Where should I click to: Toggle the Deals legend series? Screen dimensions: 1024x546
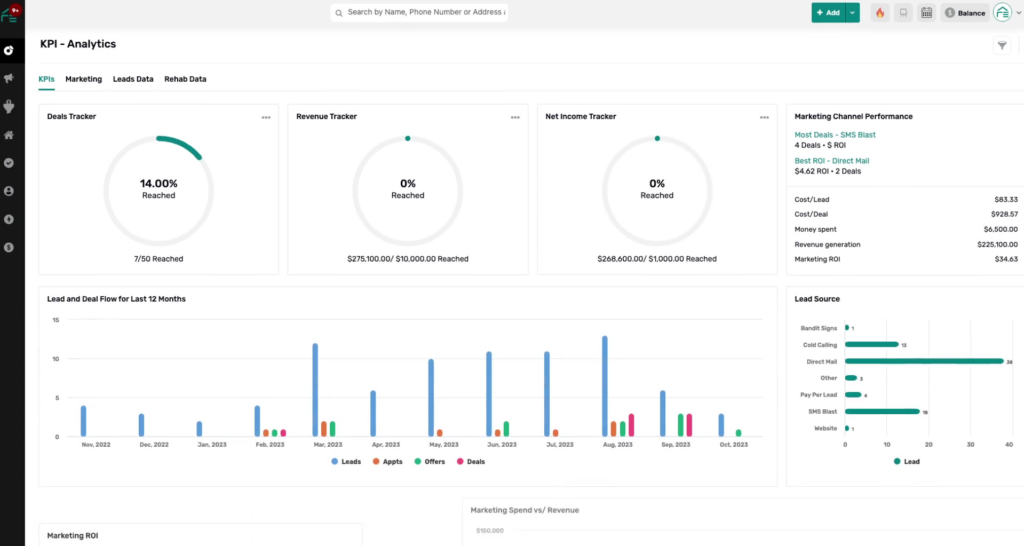pyautogui.click(x=471, y=462)
